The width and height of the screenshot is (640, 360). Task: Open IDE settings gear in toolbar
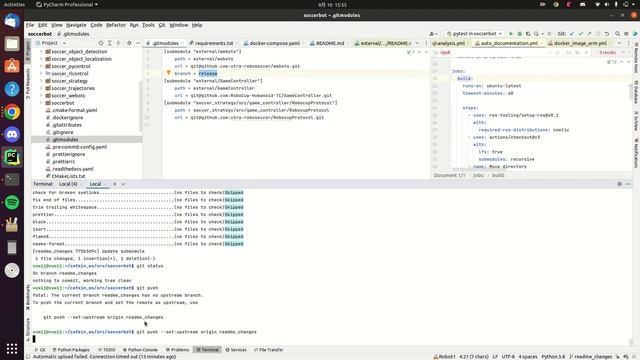[x=626, y=34]
